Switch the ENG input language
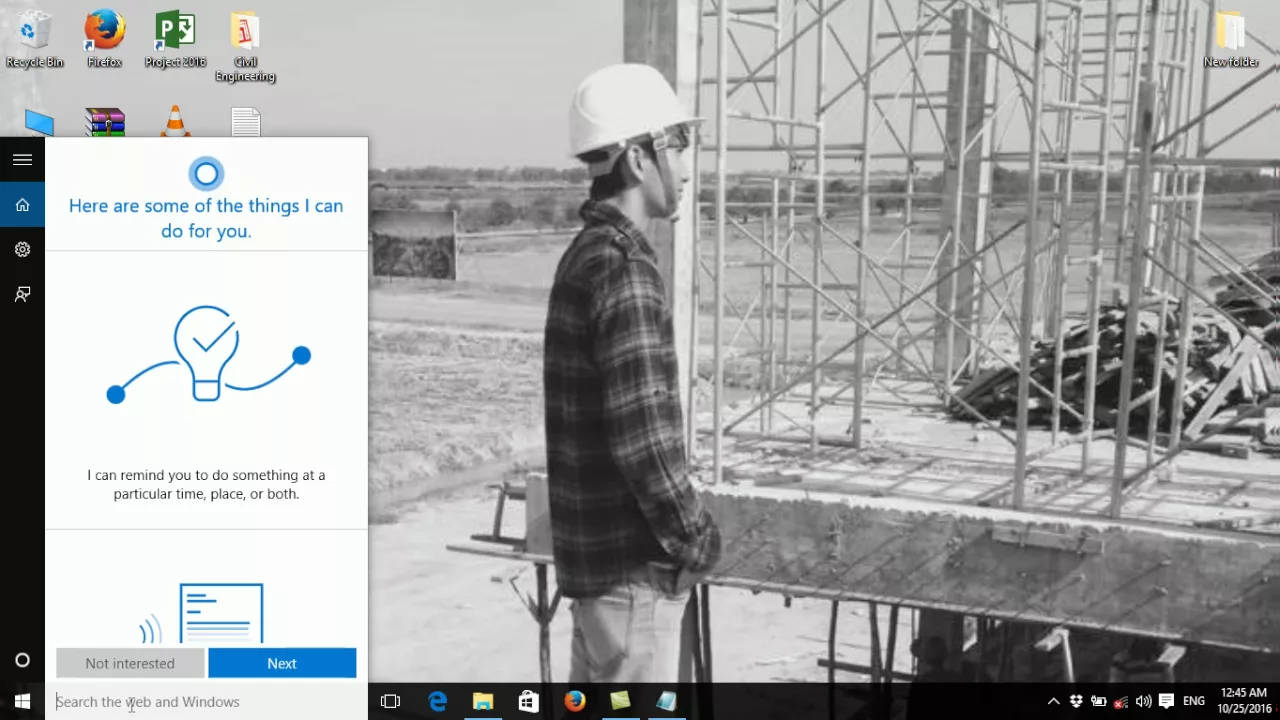 1193,702
